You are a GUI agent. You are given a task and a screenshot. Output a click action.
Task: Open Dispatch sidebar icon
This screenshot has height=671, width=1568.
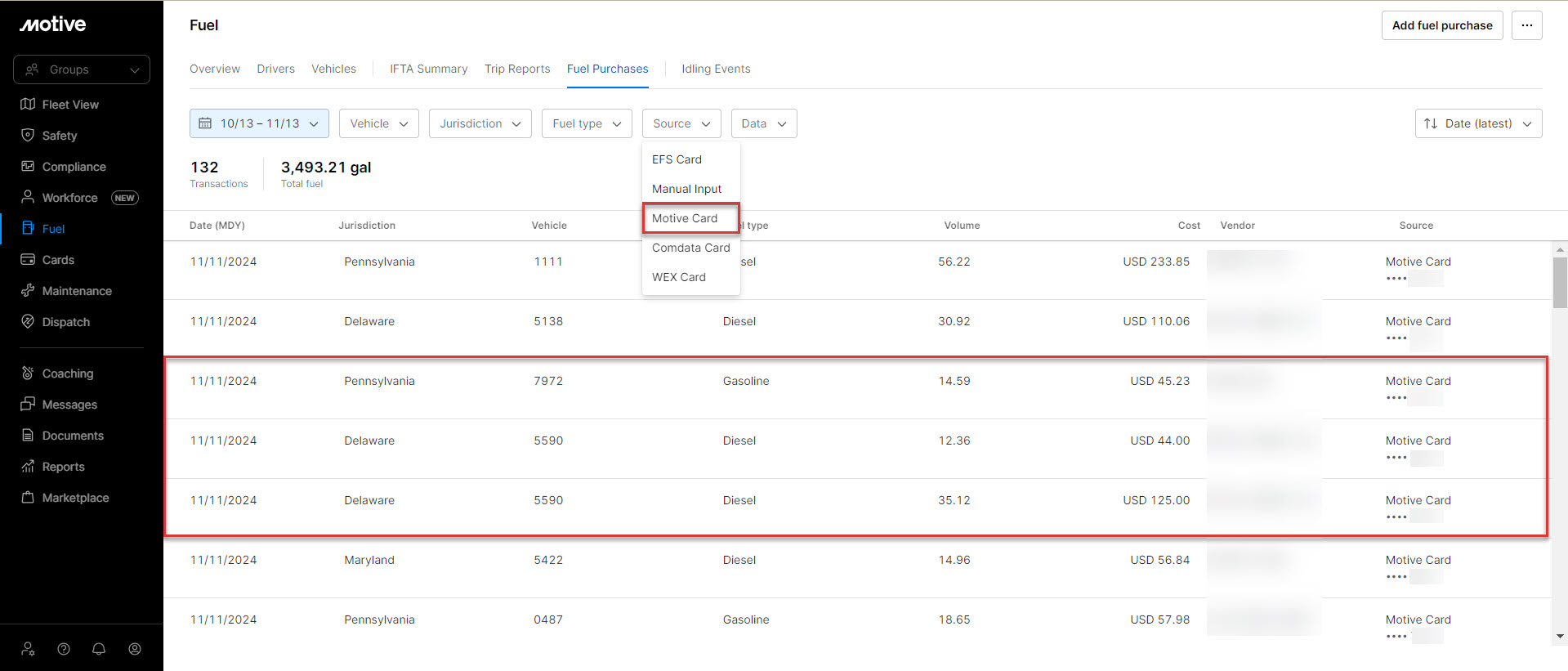click(28, 321)
